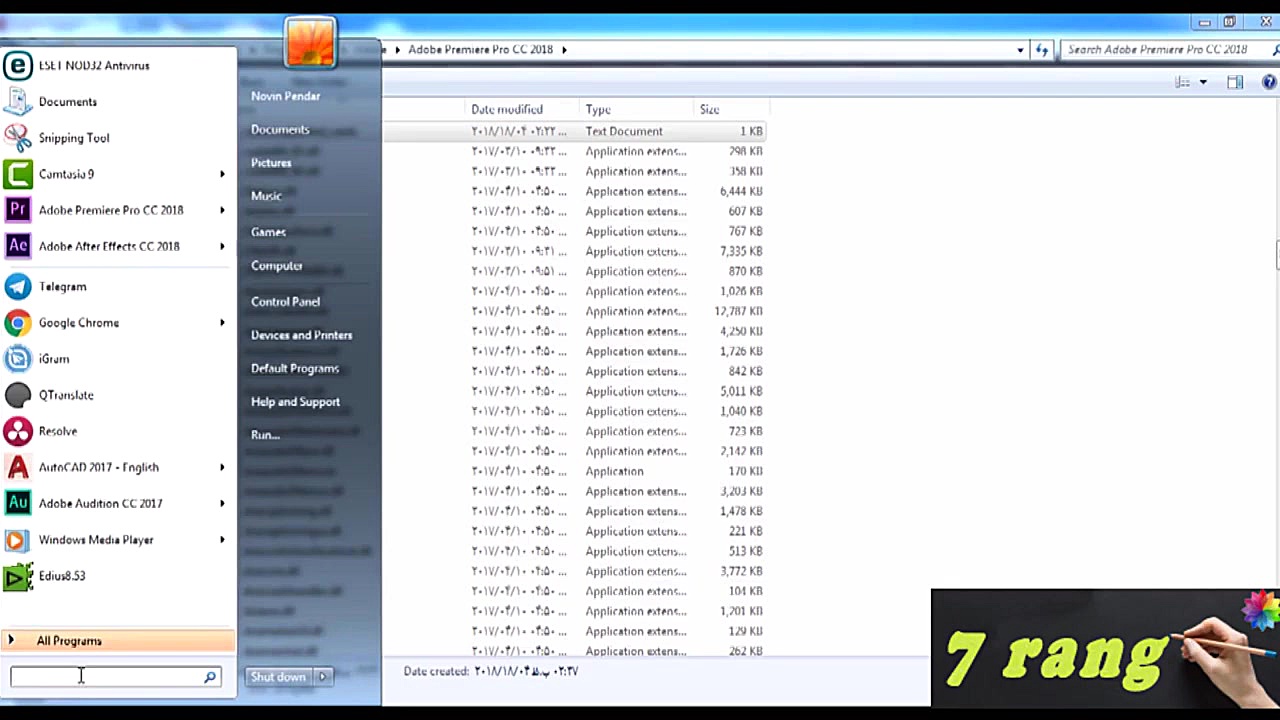Open Help and Support
The width and height of the screenshot is (1280, 720).
pos(295,402)
